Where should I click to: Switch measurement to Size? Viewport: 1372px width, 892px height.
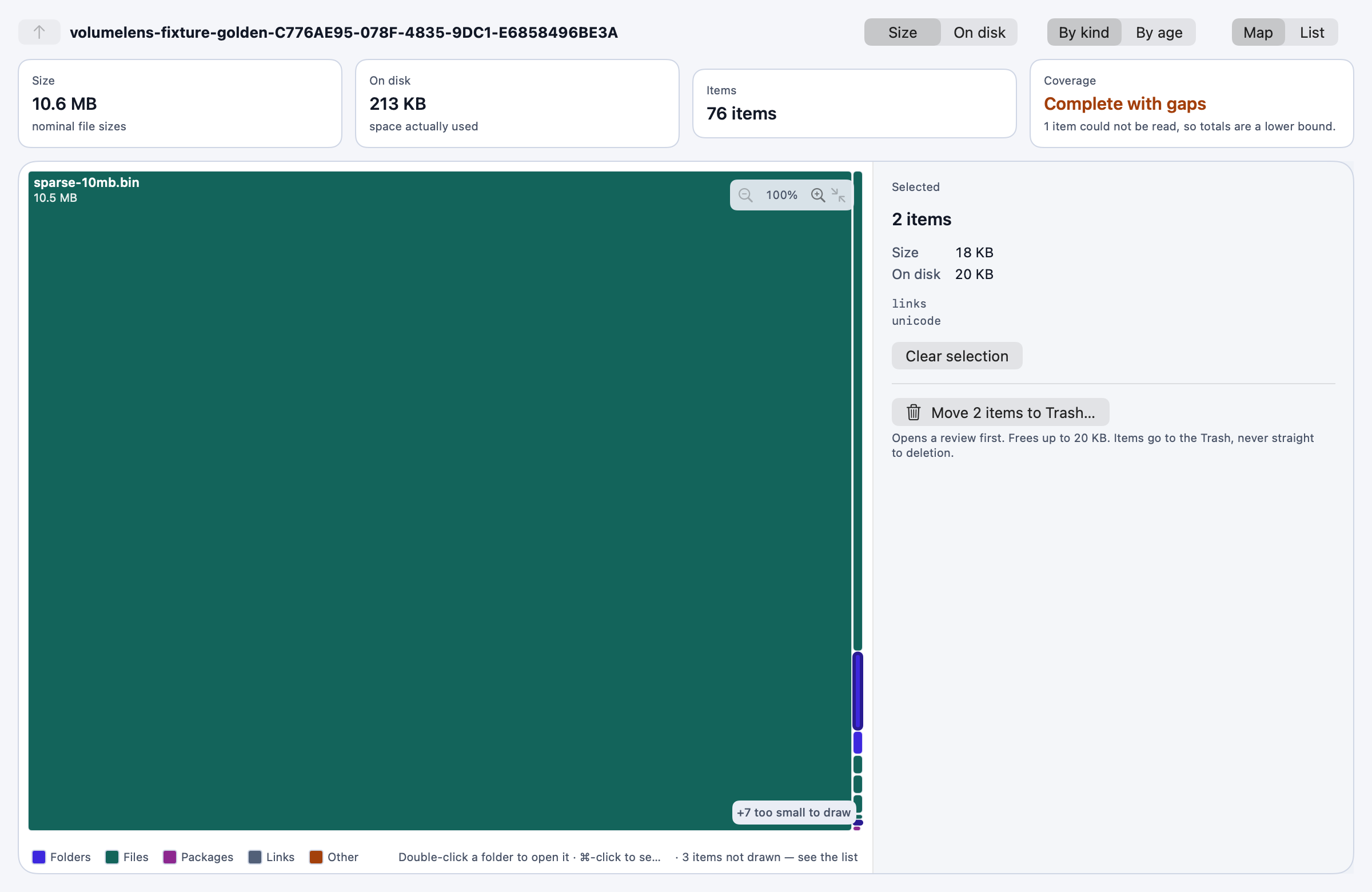click(x=902, y=32)
